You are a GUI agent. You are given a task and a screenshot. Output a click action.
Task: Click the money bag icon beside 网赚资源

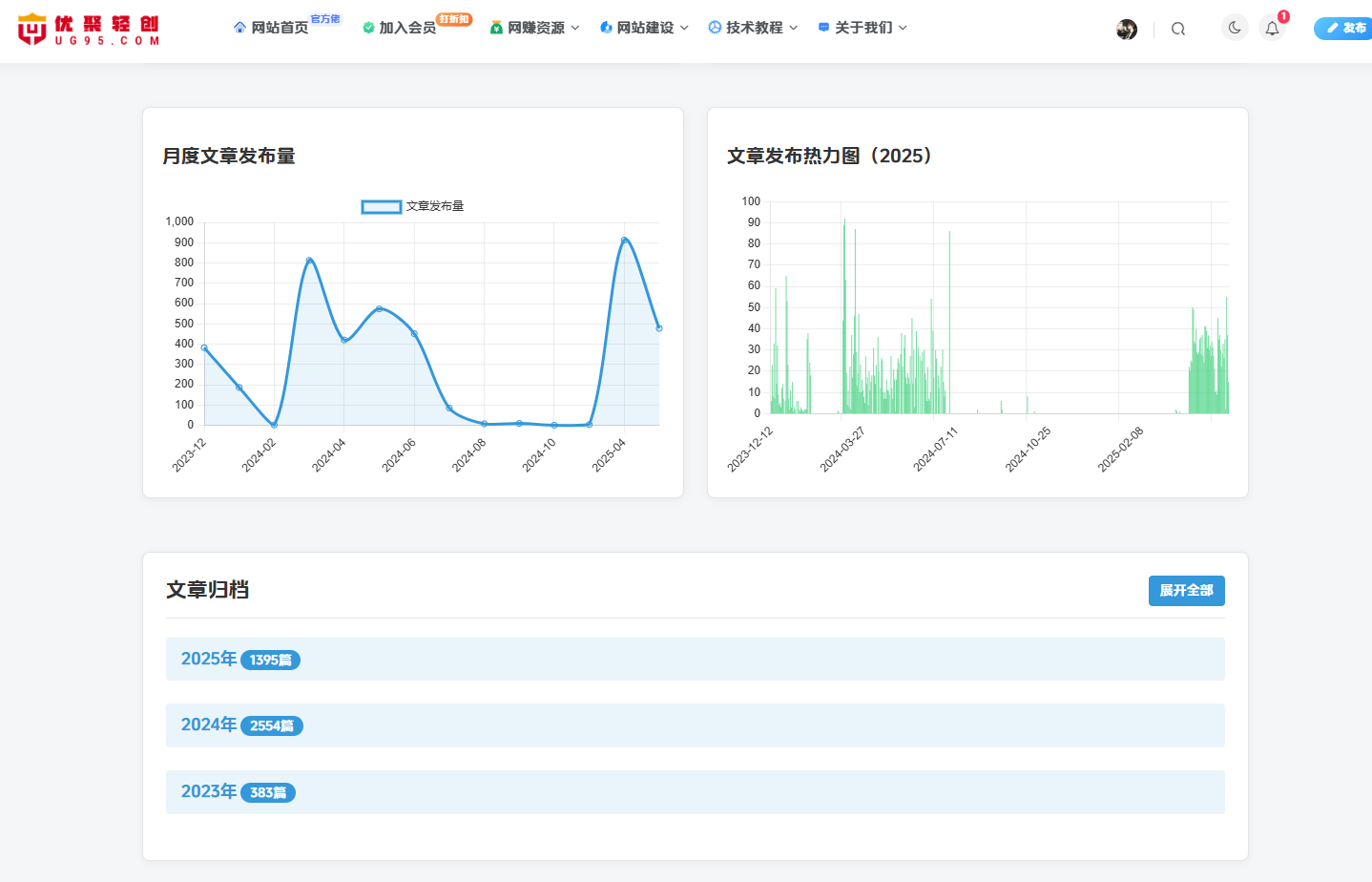pos(496,28)
